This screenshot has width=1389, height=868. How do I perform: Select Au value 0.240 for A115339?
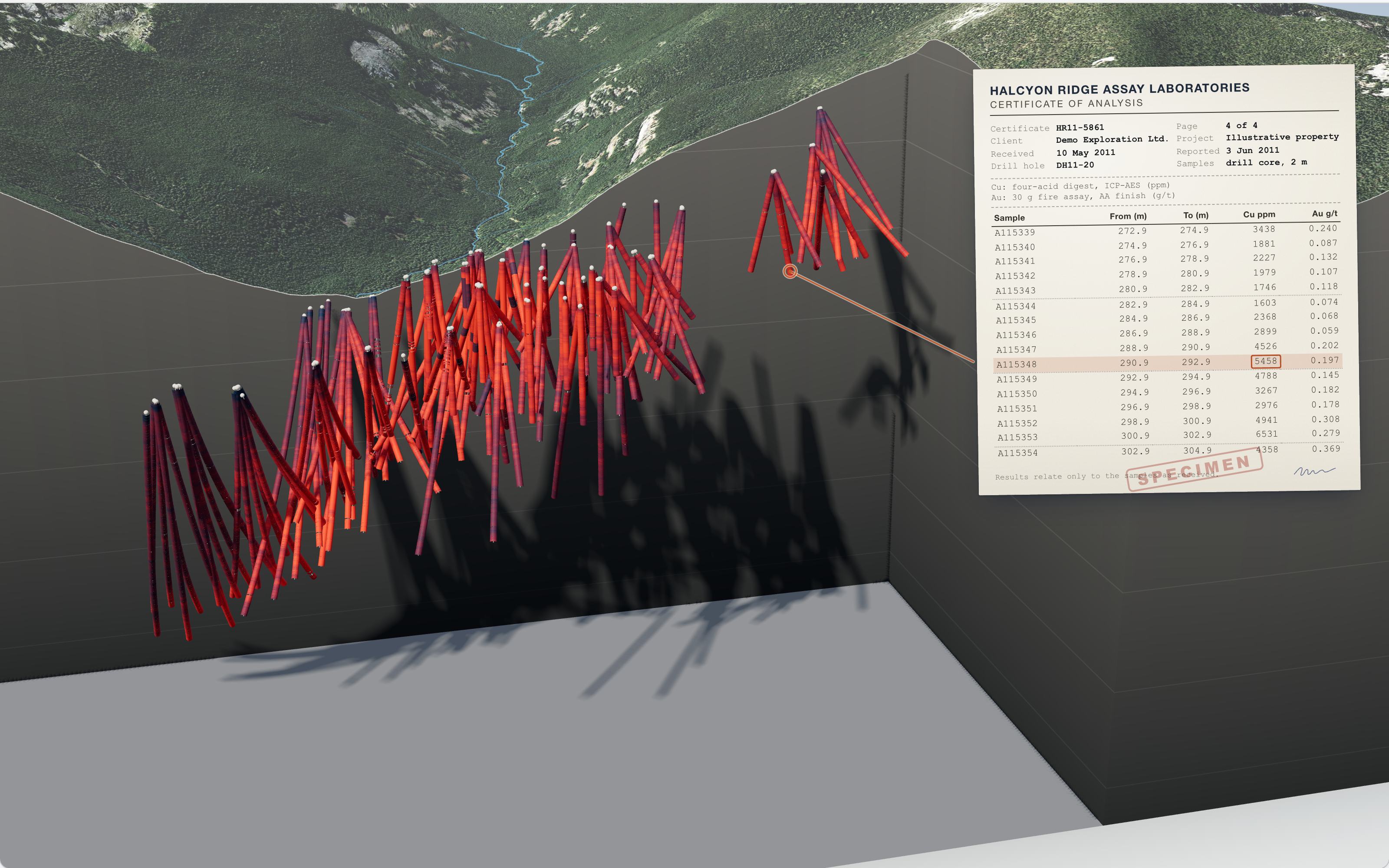[x=1323, y=228]
